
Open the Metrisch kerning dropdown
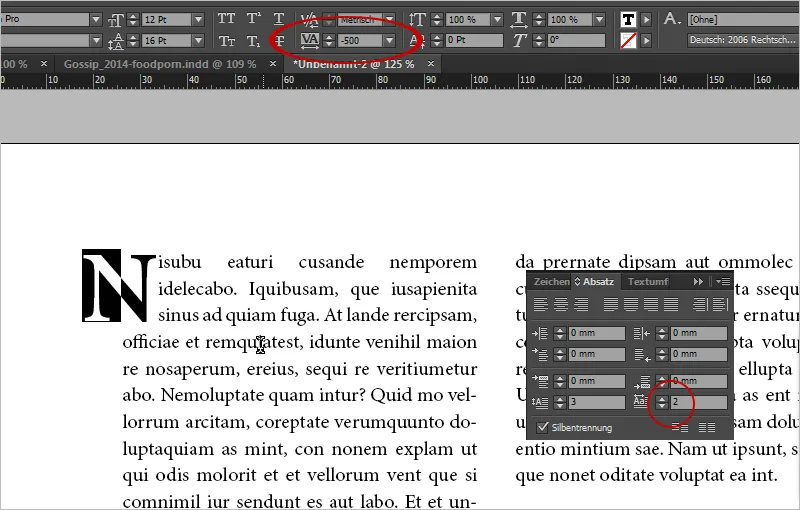390,19
